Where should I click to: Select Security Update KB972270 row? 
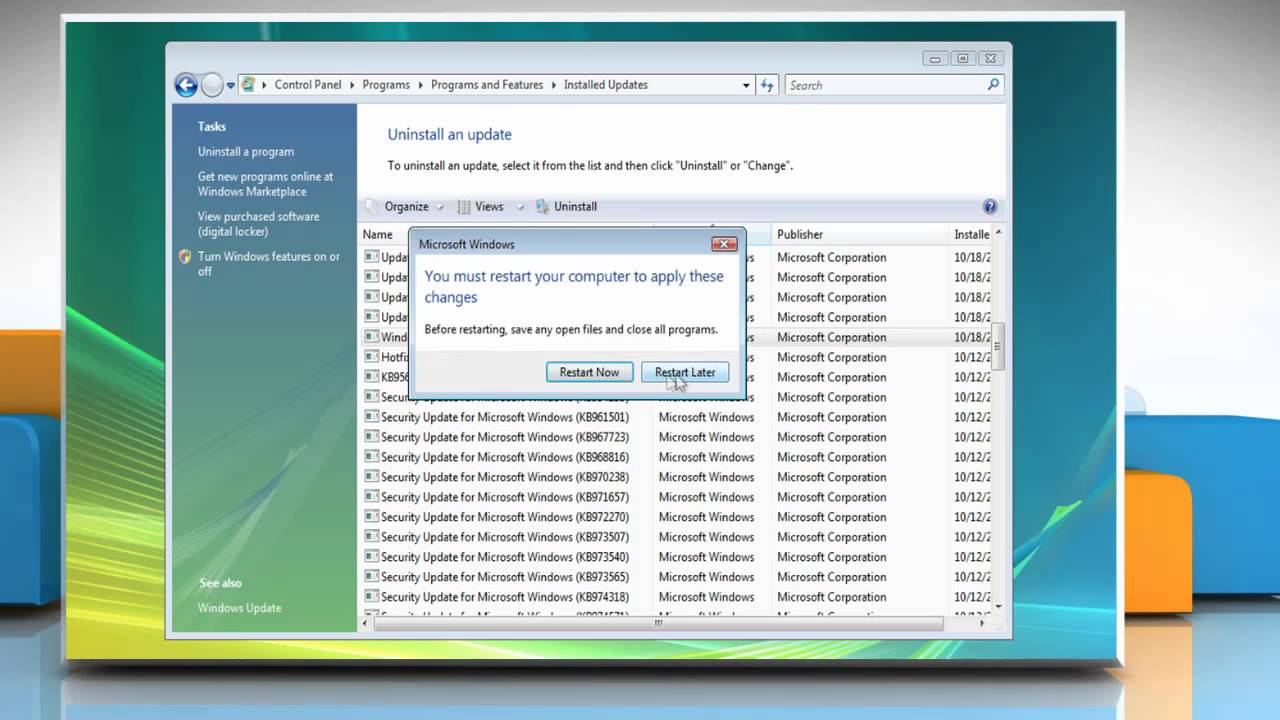click(676, 517)
